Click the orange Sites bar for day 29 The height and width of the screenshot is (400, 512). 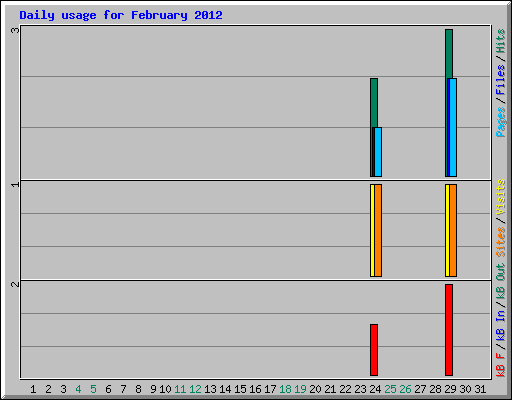tap(453, 230)
